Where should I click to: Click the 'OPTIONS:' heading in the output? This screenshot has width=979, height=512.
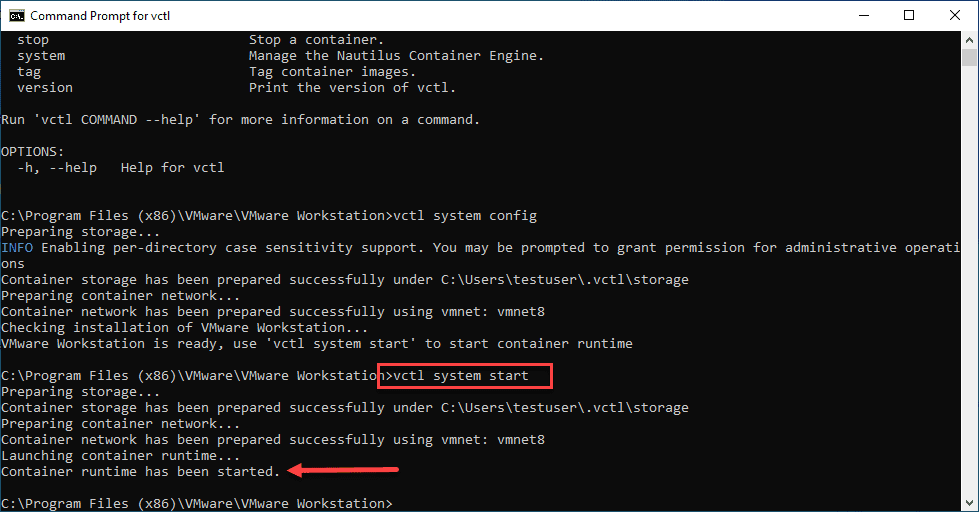[x=33, y=151]
